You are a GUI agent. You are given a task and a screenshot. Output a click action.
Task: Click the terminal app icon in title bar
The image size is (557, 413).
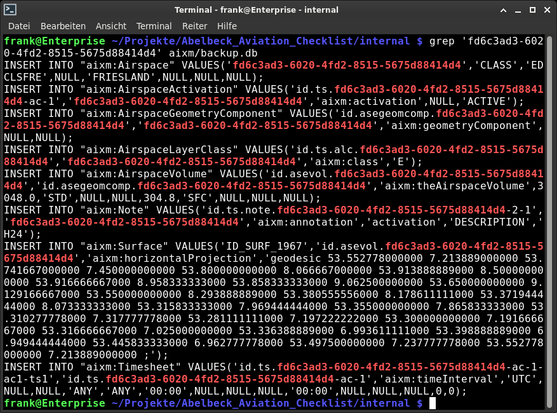(x=10, y=10)
